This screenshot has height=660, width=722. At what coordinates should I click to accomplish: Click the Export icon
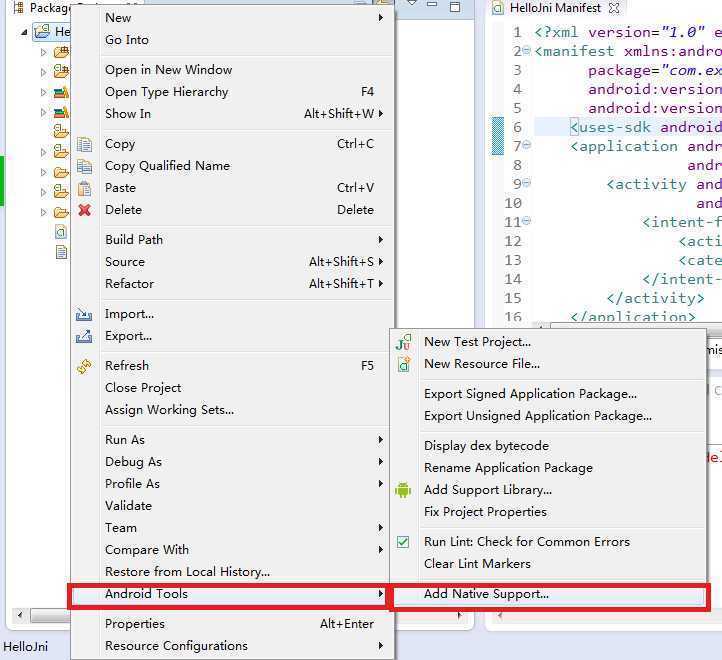click(84, 336)
